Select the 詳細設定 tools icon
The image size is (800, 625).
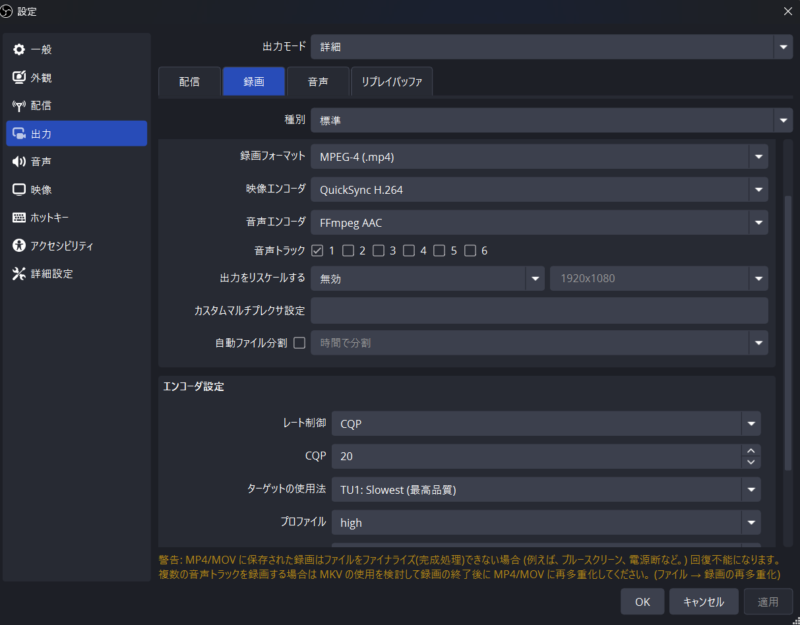(19, 273)
